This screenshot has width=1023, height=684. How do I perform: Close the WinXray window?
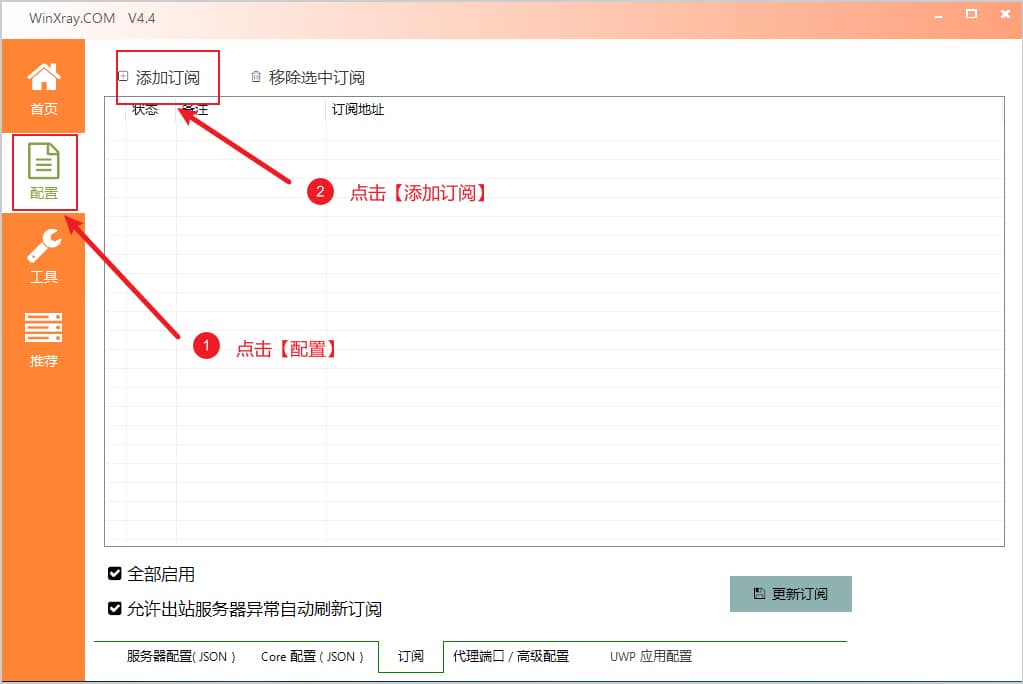pos(1001,15)
